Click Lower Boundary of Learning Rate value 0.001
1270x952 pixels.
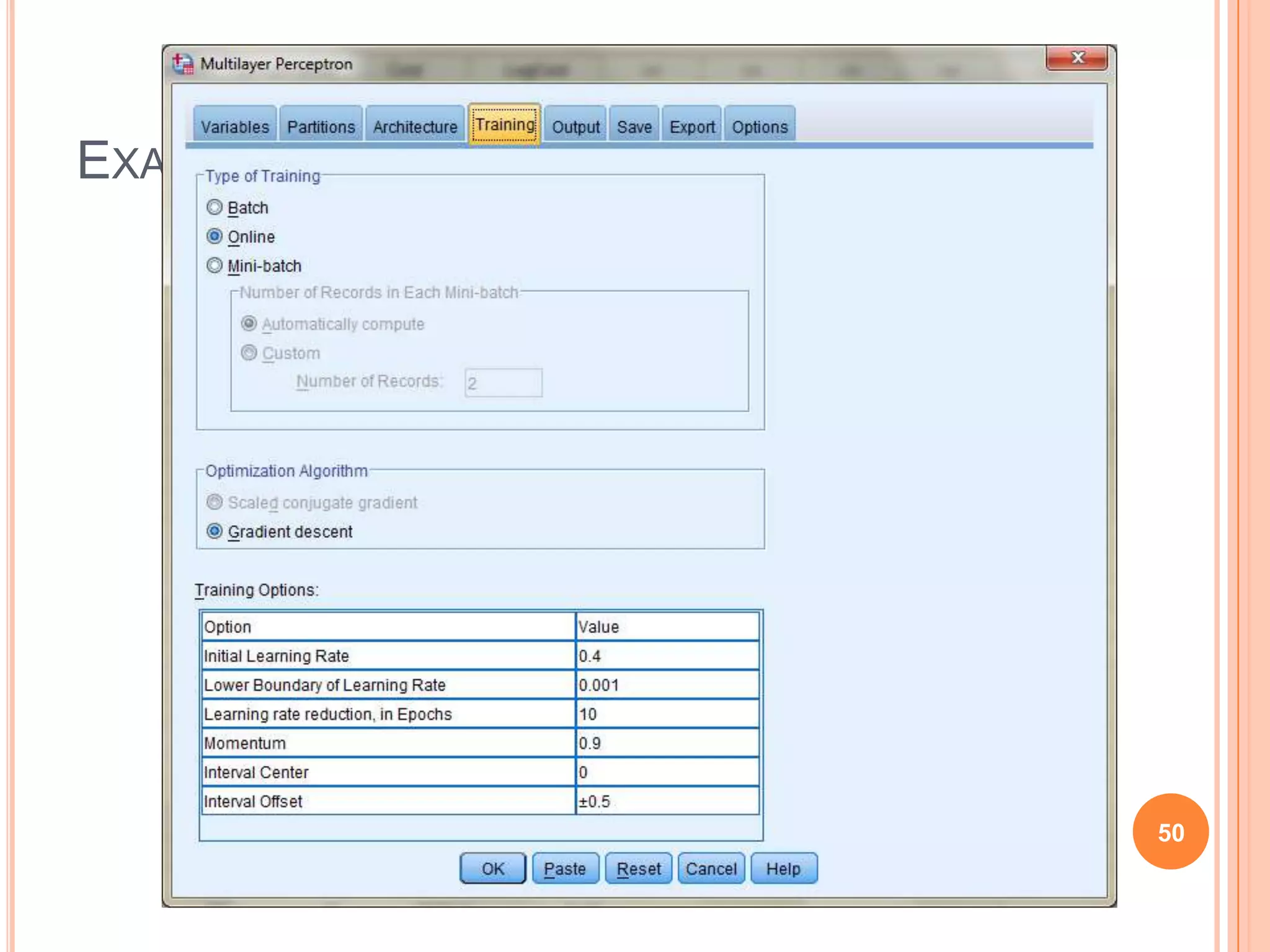tap(667, 685)
